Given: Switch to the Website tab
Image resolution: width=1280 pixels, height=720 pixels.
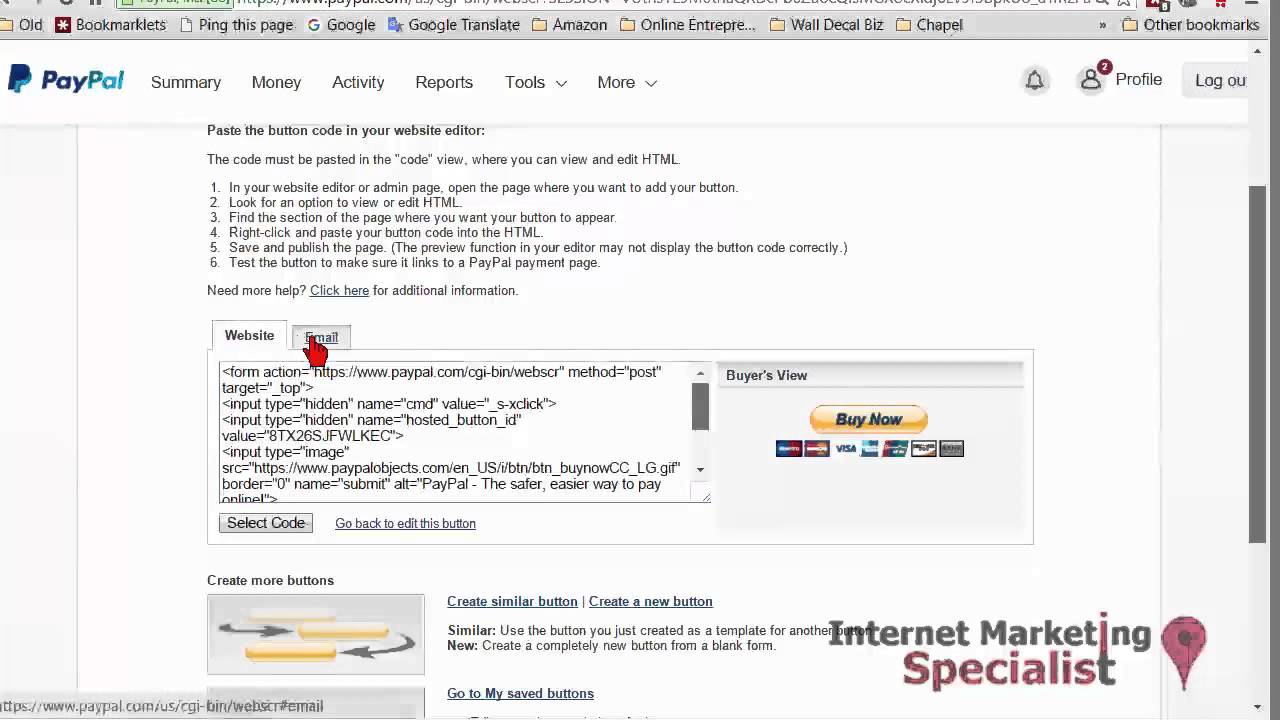Looking at the screenshot, I should 249,335.
